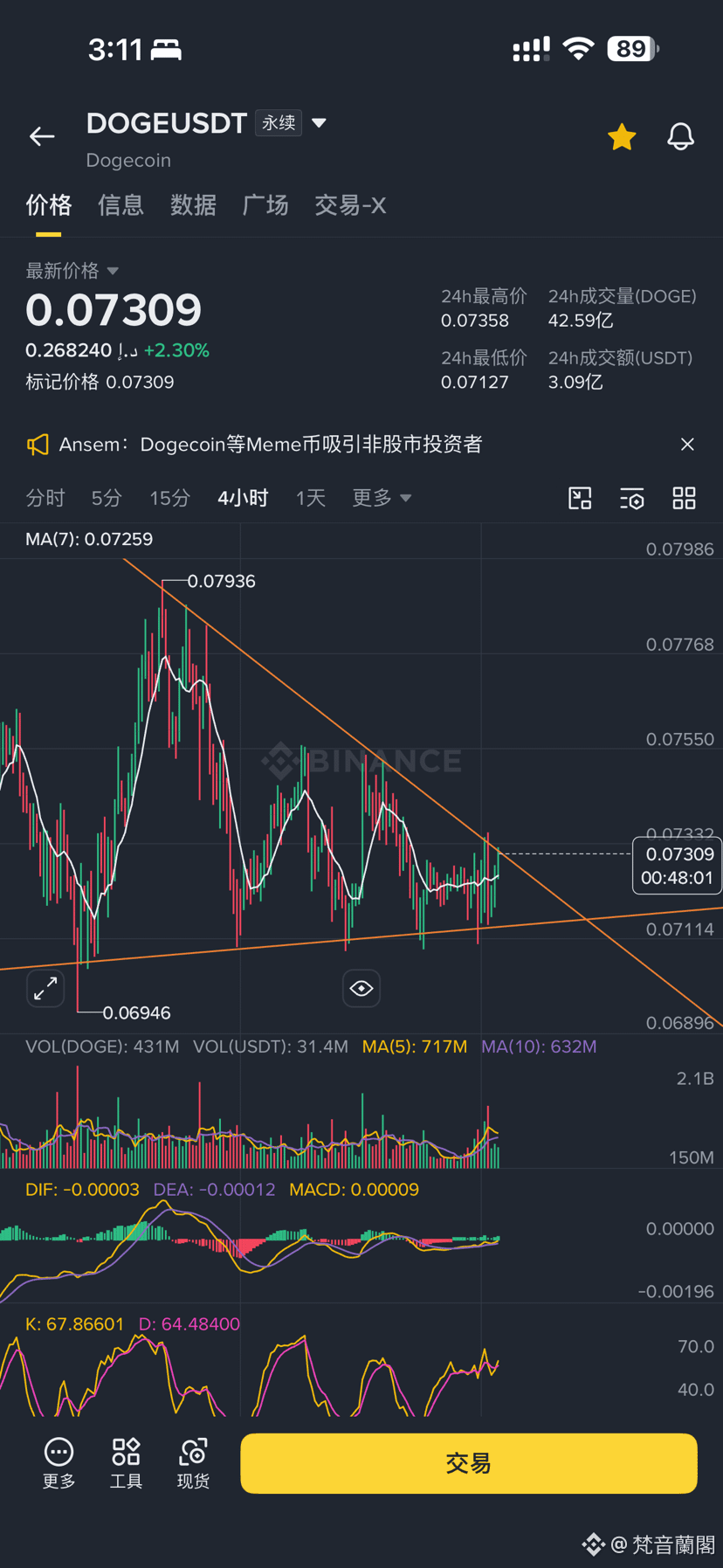Tap the battery indicator showing 89
The height and width of the screenshot is (1568, 723).
tap(633, 49)
